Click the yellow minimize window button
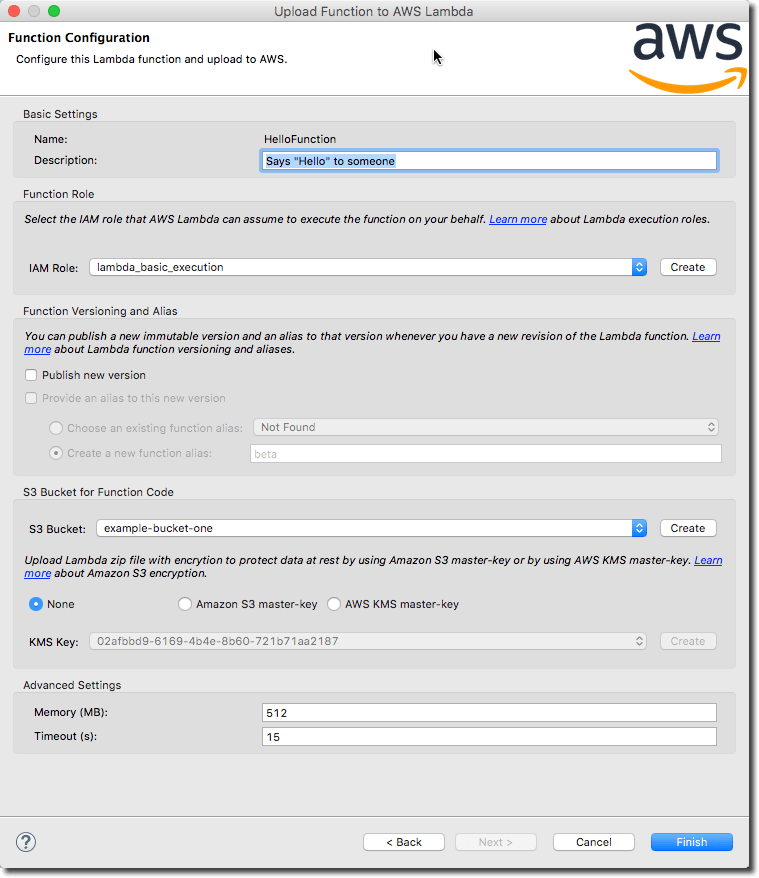 (34, 11)
